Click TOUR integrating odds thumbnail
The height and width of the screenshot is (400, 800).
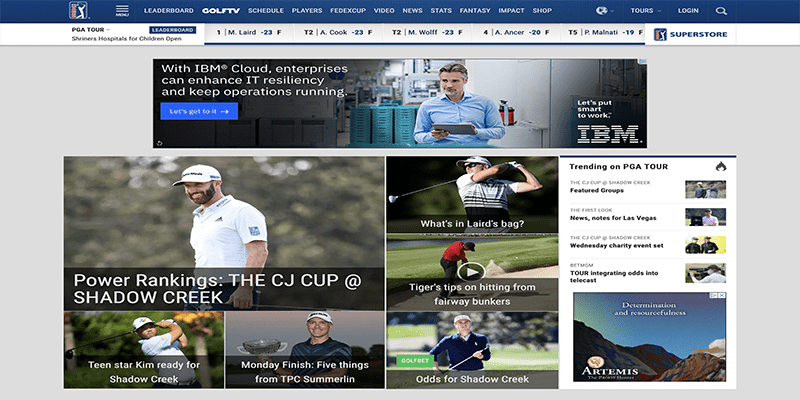tap(705, 273)
